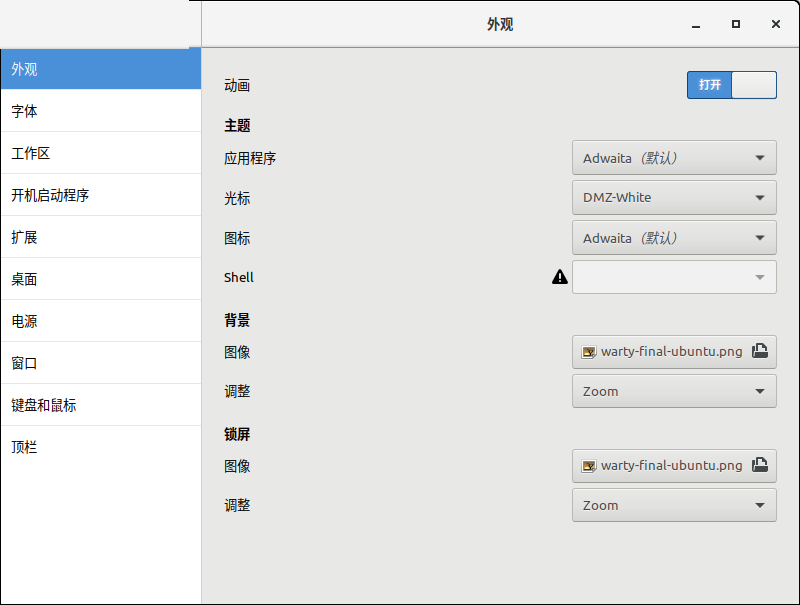The height and width of the screenshot is (605, 800).
Task: Open the 图标 theme dropdown
Action: pos(674,238)
